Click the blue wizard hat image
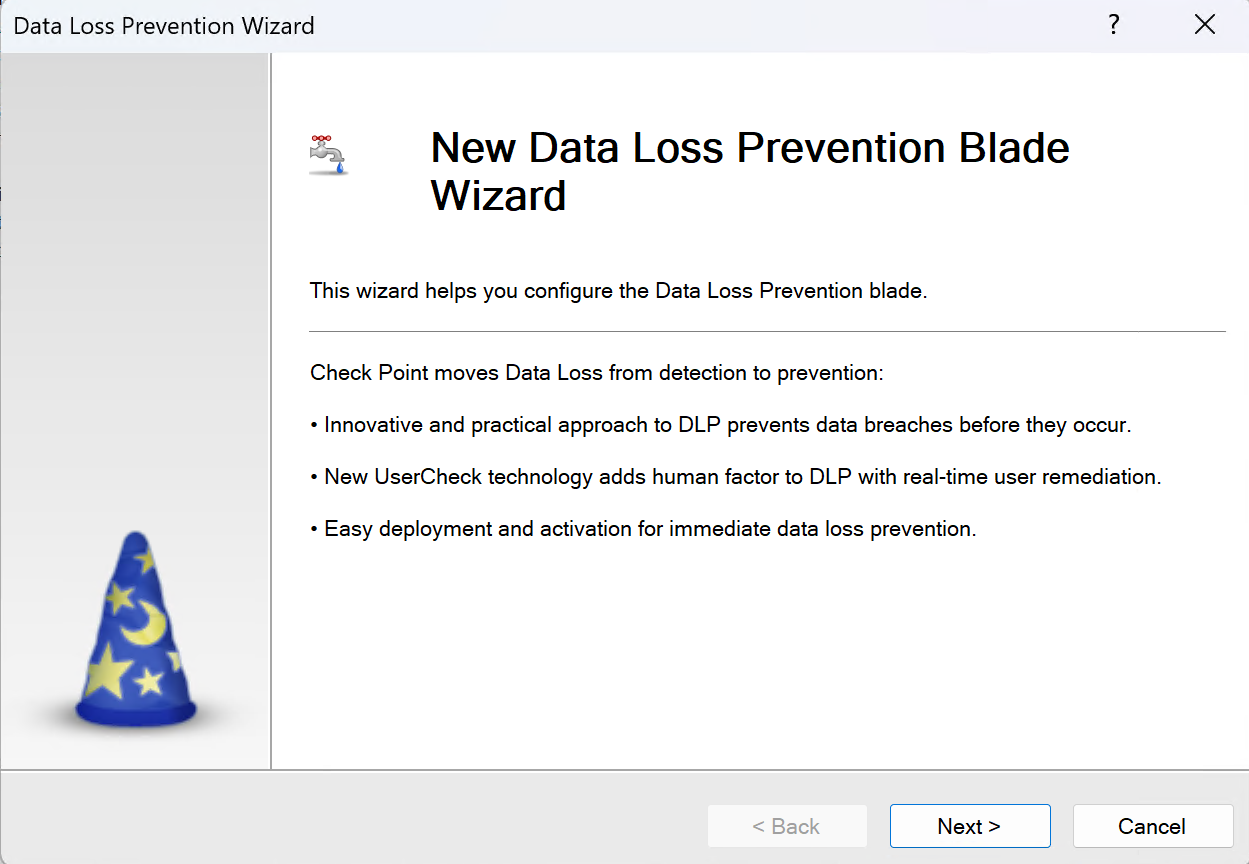 [x=136, y=632]
